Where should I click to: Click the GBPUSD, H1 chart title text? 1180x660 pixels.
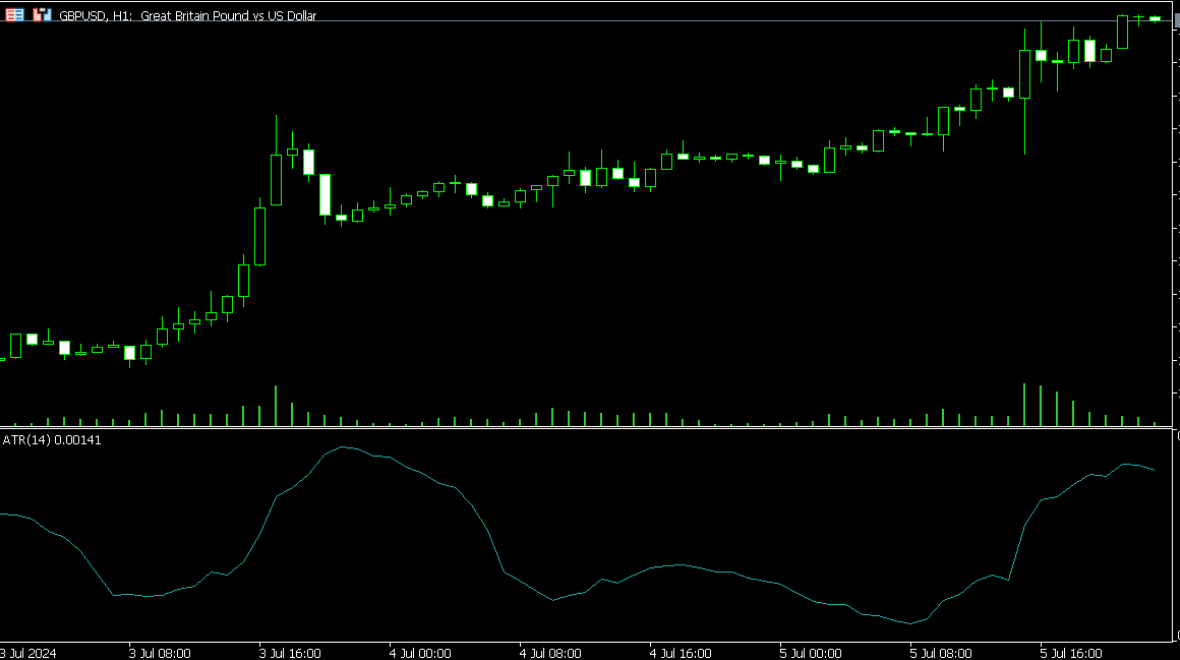pos(188,16)
